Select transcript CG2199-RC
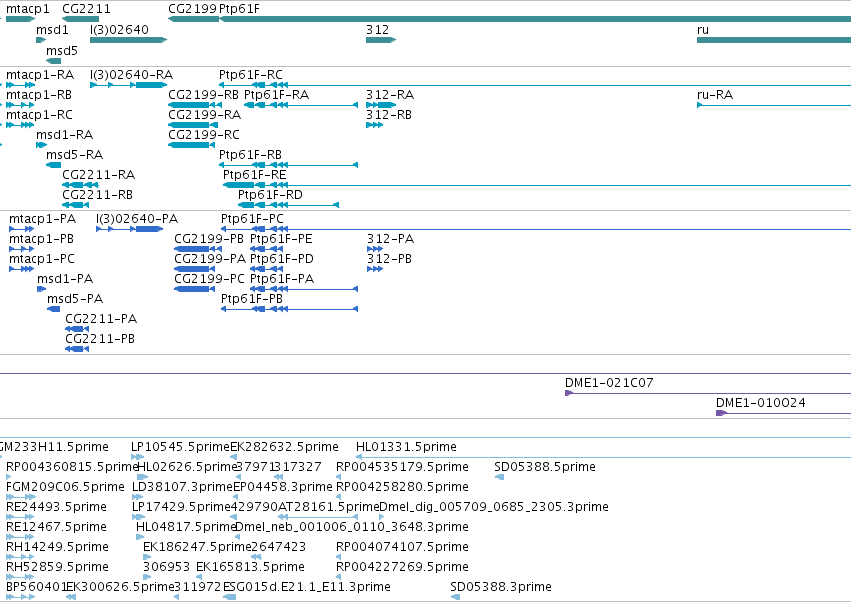Screen dimensions: 851x602 click(x=204, y=135)
